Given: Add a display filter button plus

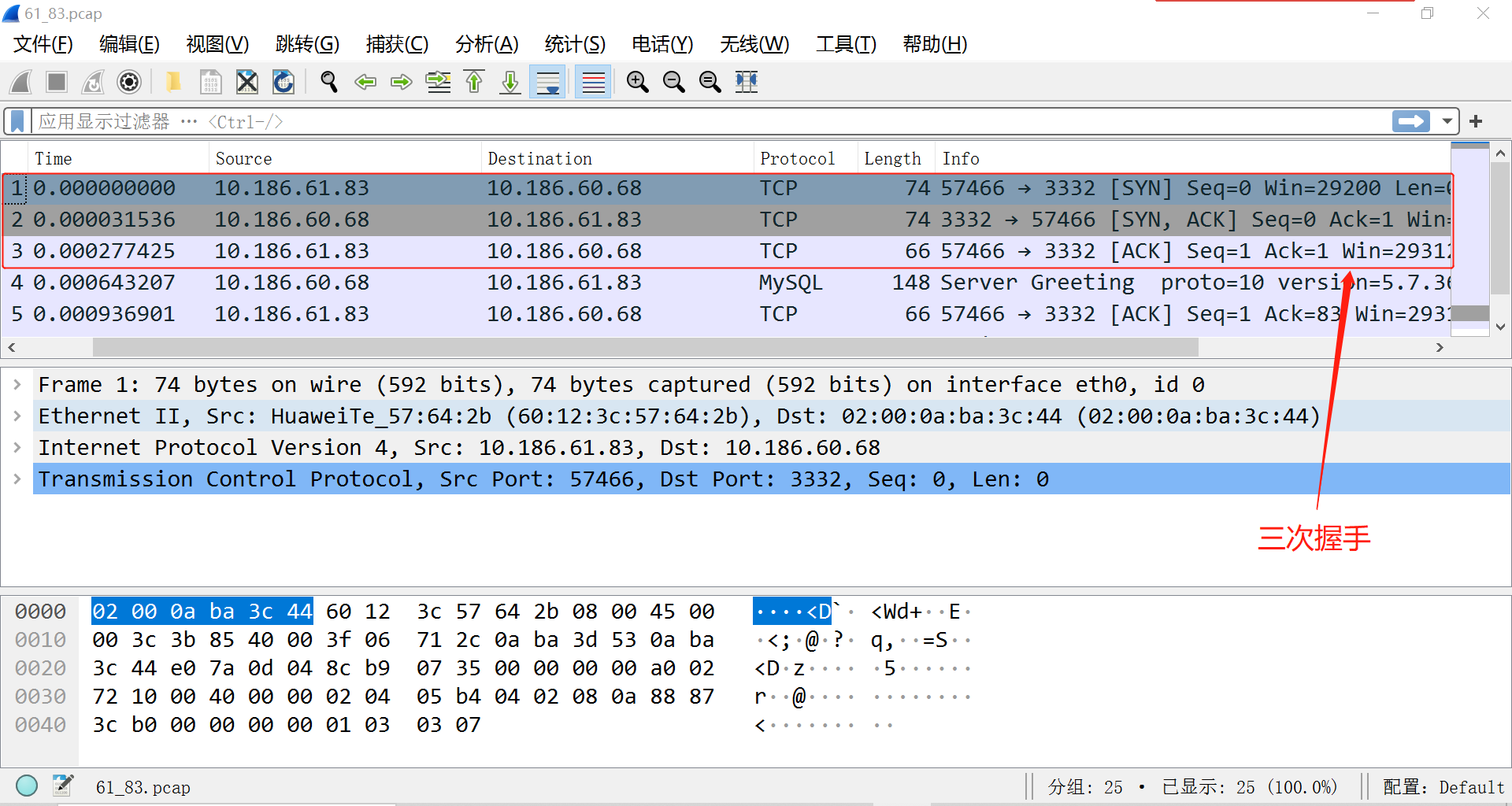Looking at the screenshot, I should click(x=1476, y=121).
